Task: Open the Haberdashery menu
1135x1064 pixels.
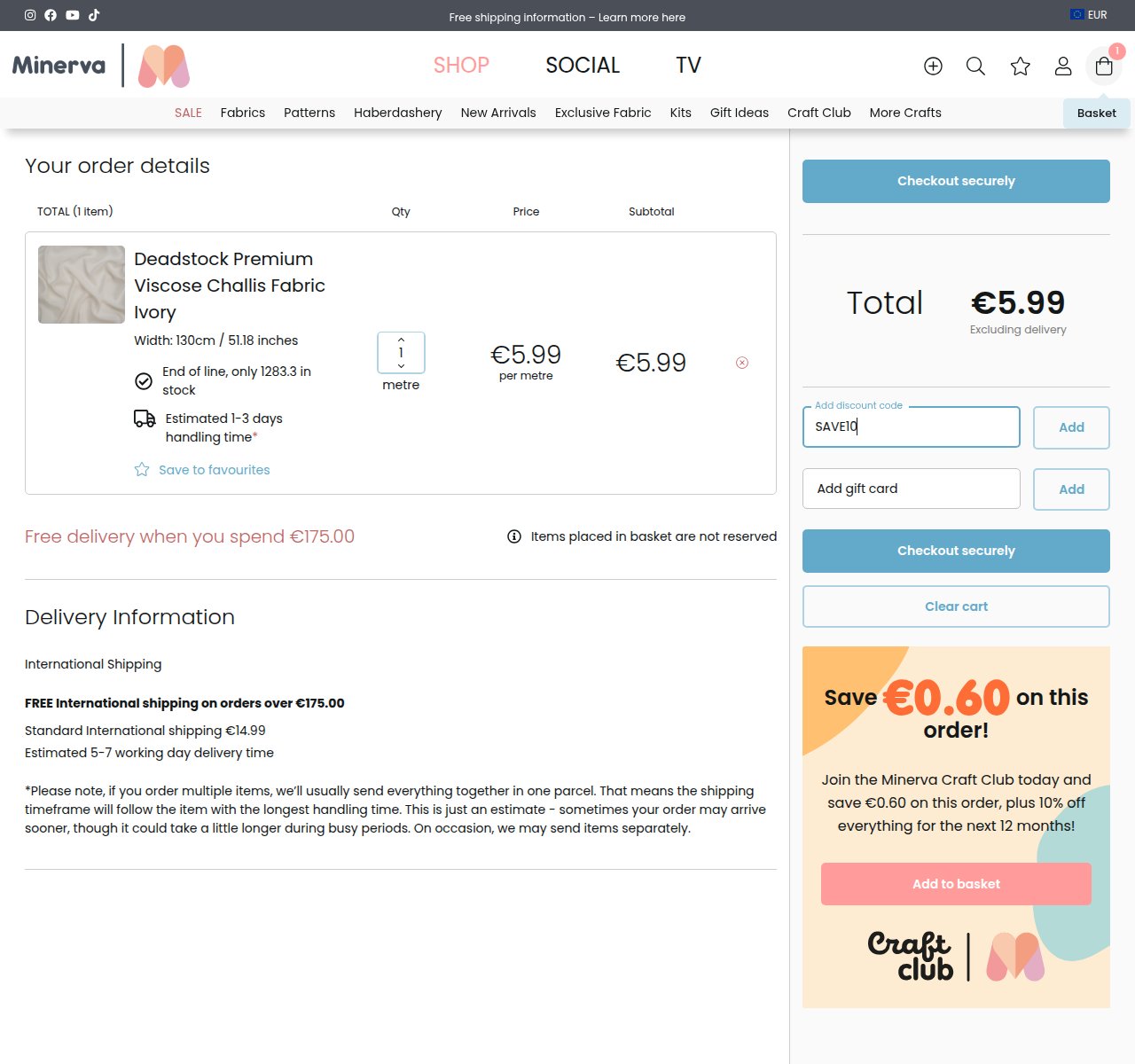Action: click(x=398, y=113)
